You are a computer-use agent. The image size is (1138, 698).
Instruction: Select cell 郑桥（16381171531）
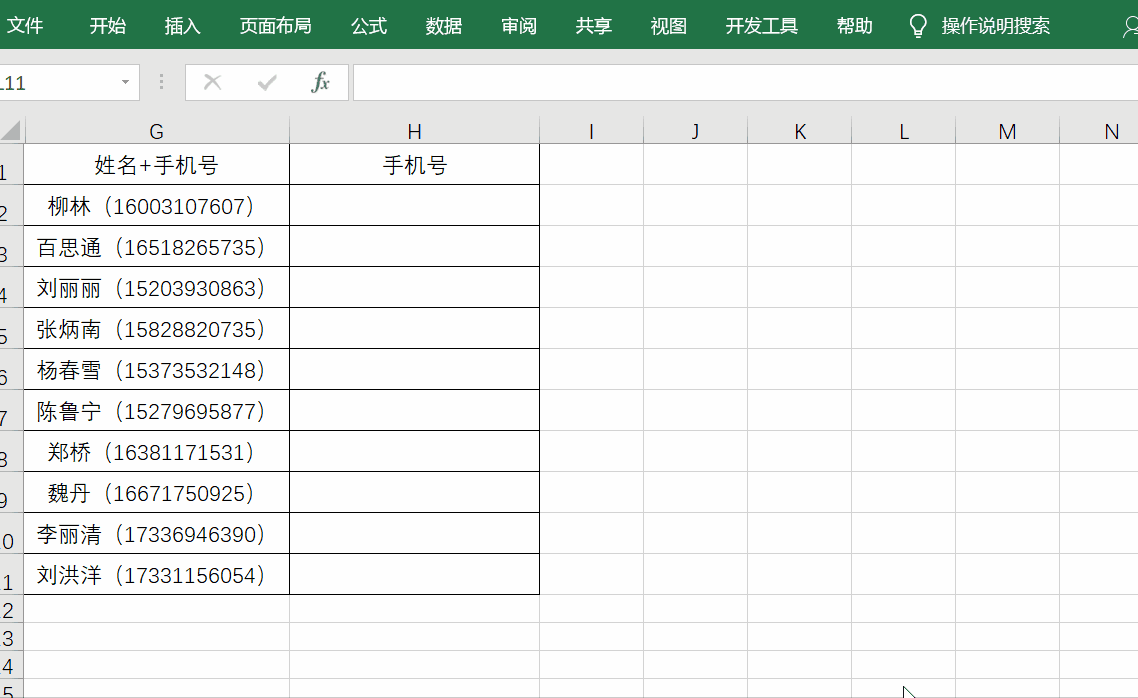click(x=157, y=451)
